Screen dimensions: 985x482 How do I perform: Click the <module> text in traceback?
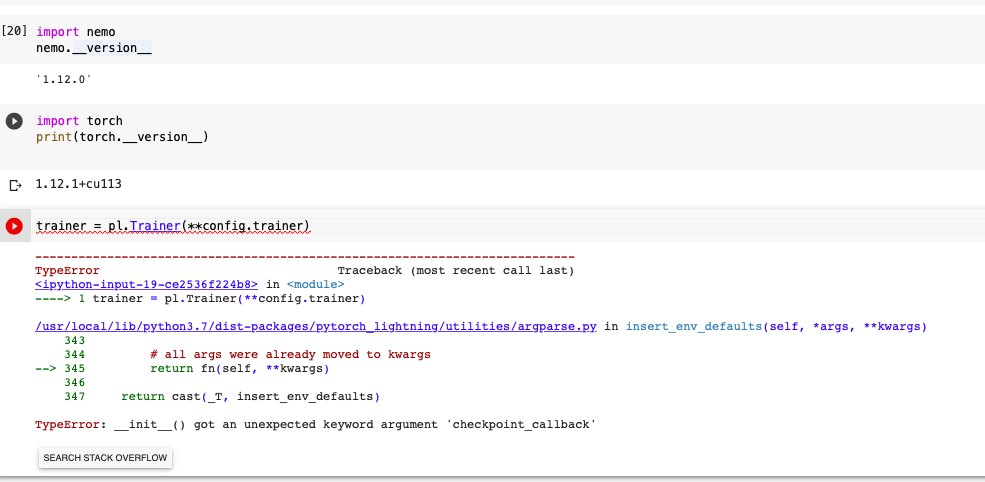315,285
